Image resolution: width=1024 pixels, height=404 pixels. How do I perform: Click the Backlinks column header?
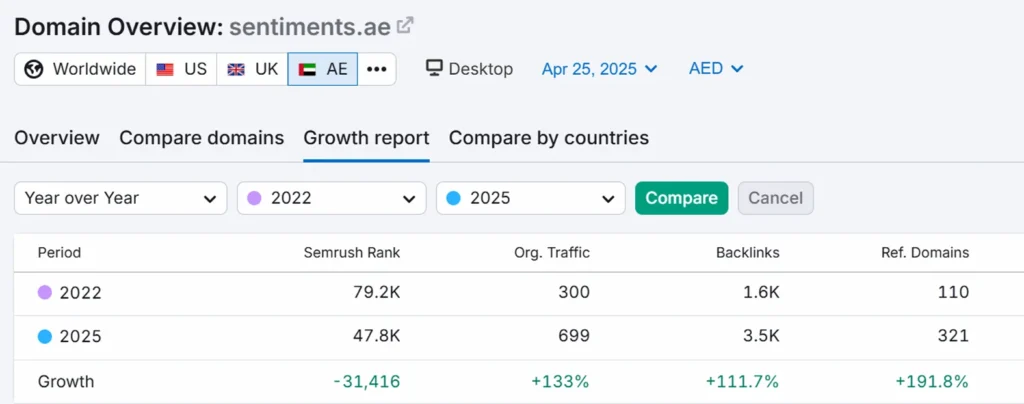tap(748, 253)
